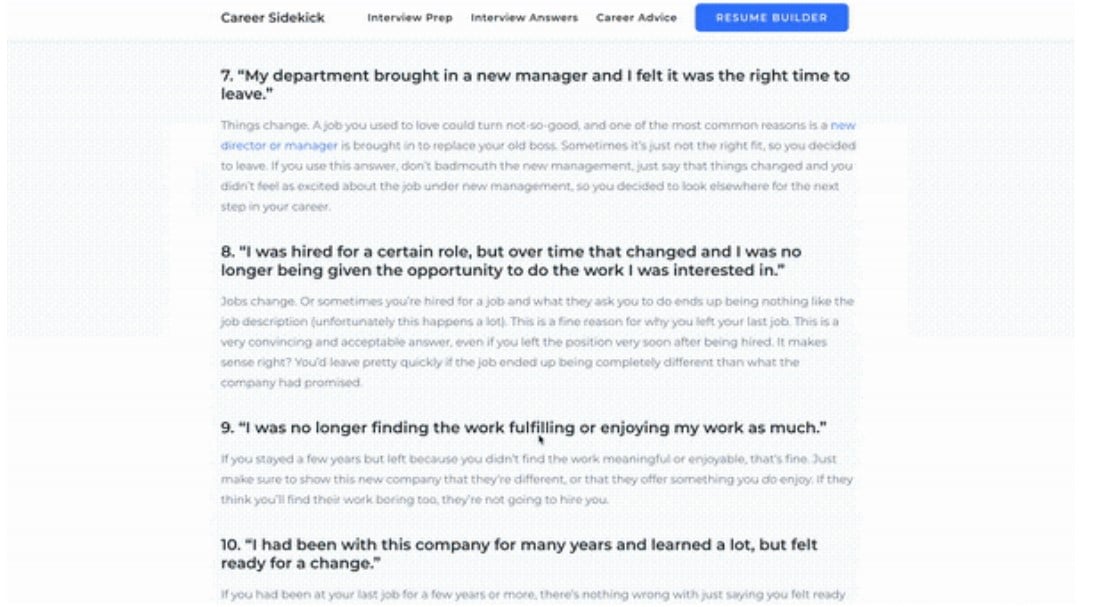
Task: Click the text "If you stayed a few years"
Action: click(x=288, y=460)
